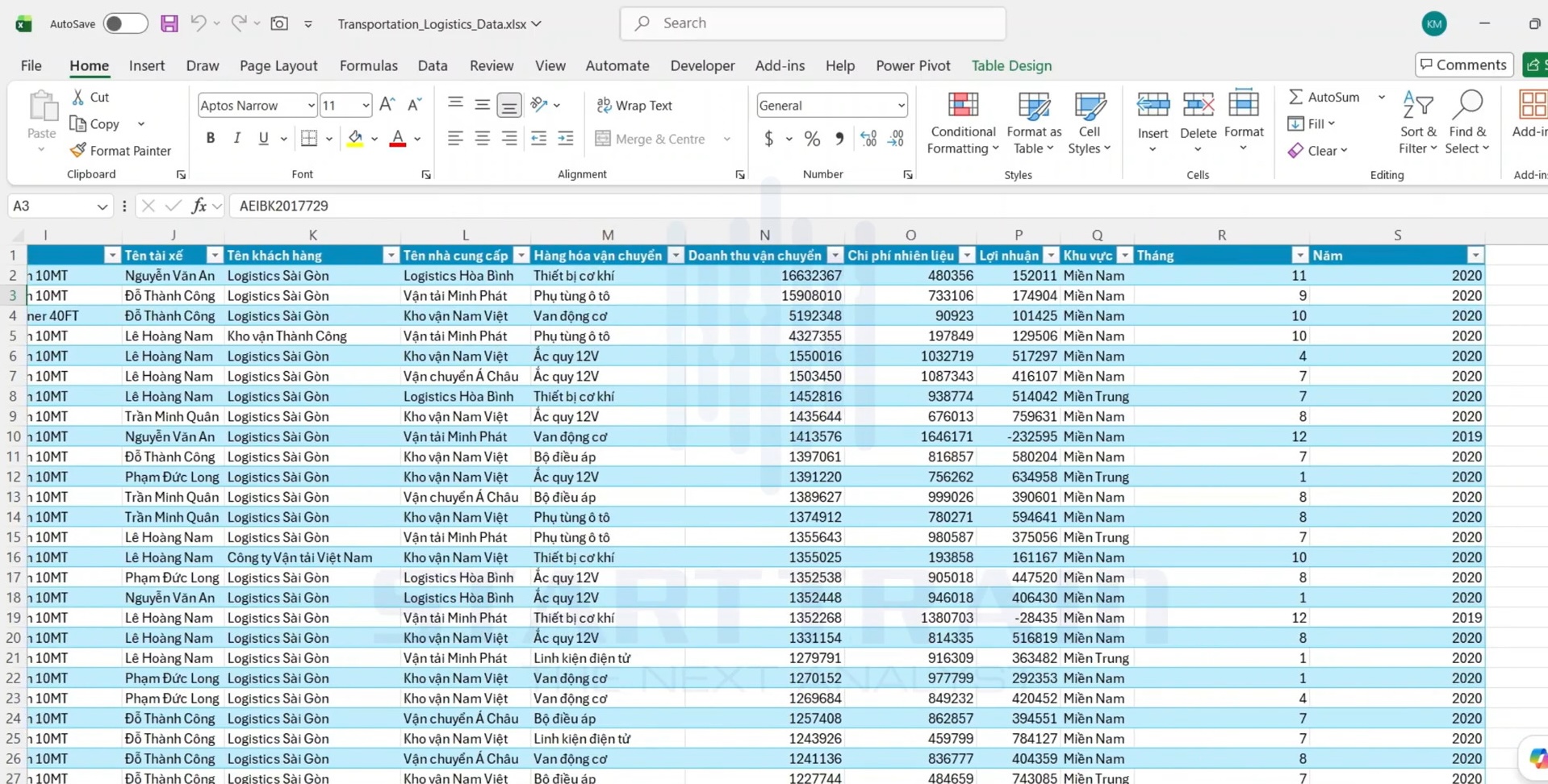Apply center horizontal alignment
Viewport: 1548px width, 784px height.
click(482, 139)
